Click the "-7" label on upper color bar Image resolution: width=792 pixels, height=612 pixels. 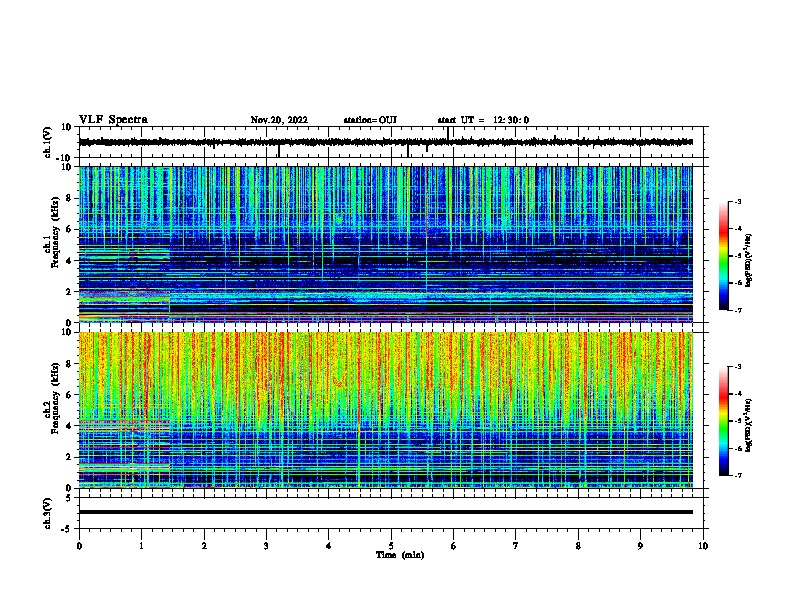[x=738, y=310]
